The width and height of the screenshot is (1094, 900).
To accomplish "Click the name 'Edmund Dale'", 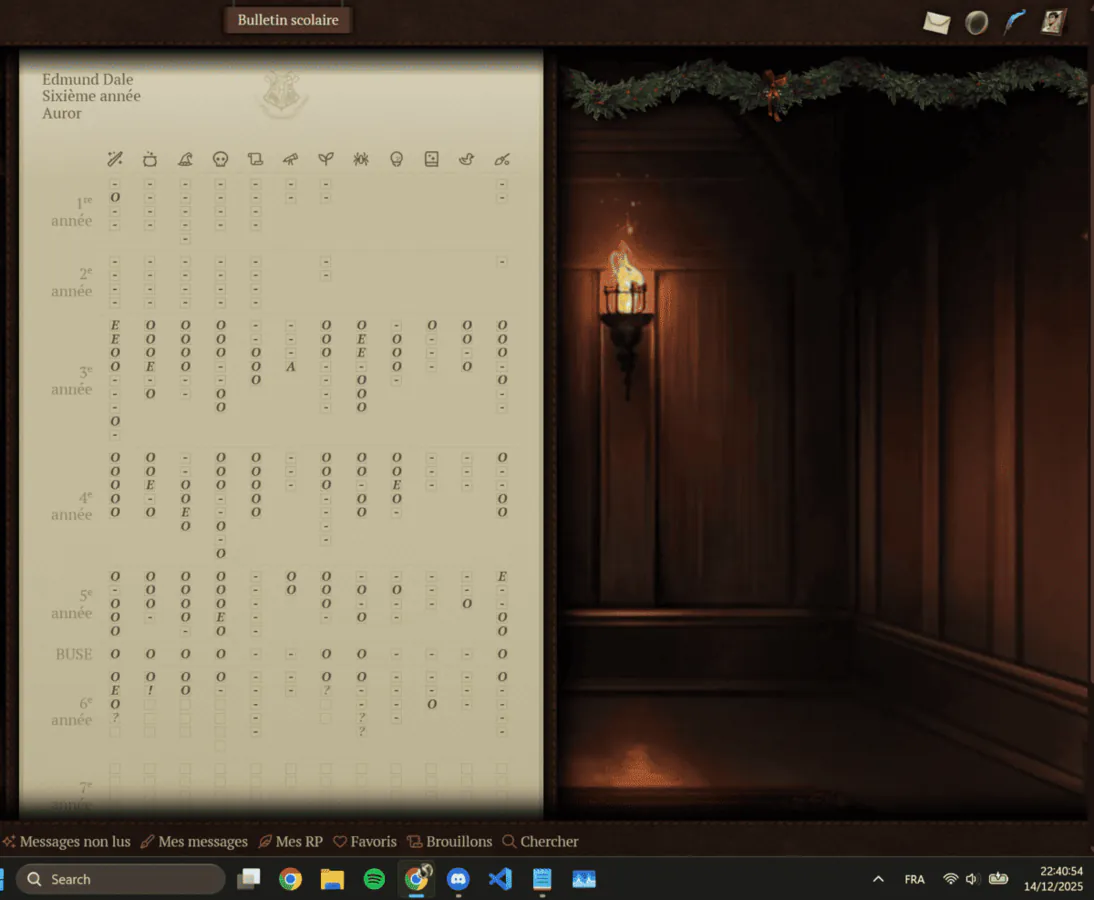I will 87,80.
